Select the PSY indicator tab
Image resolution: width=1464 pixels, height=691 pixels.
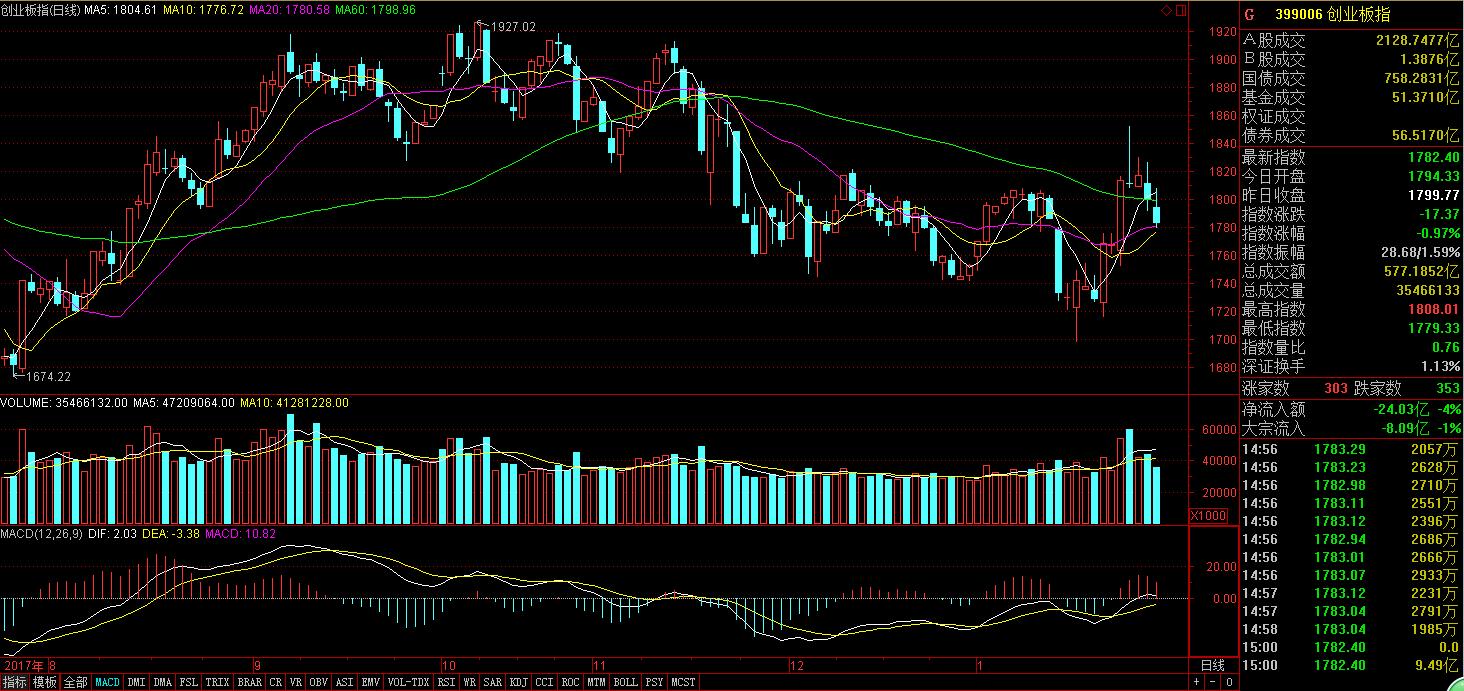point(654,682)
